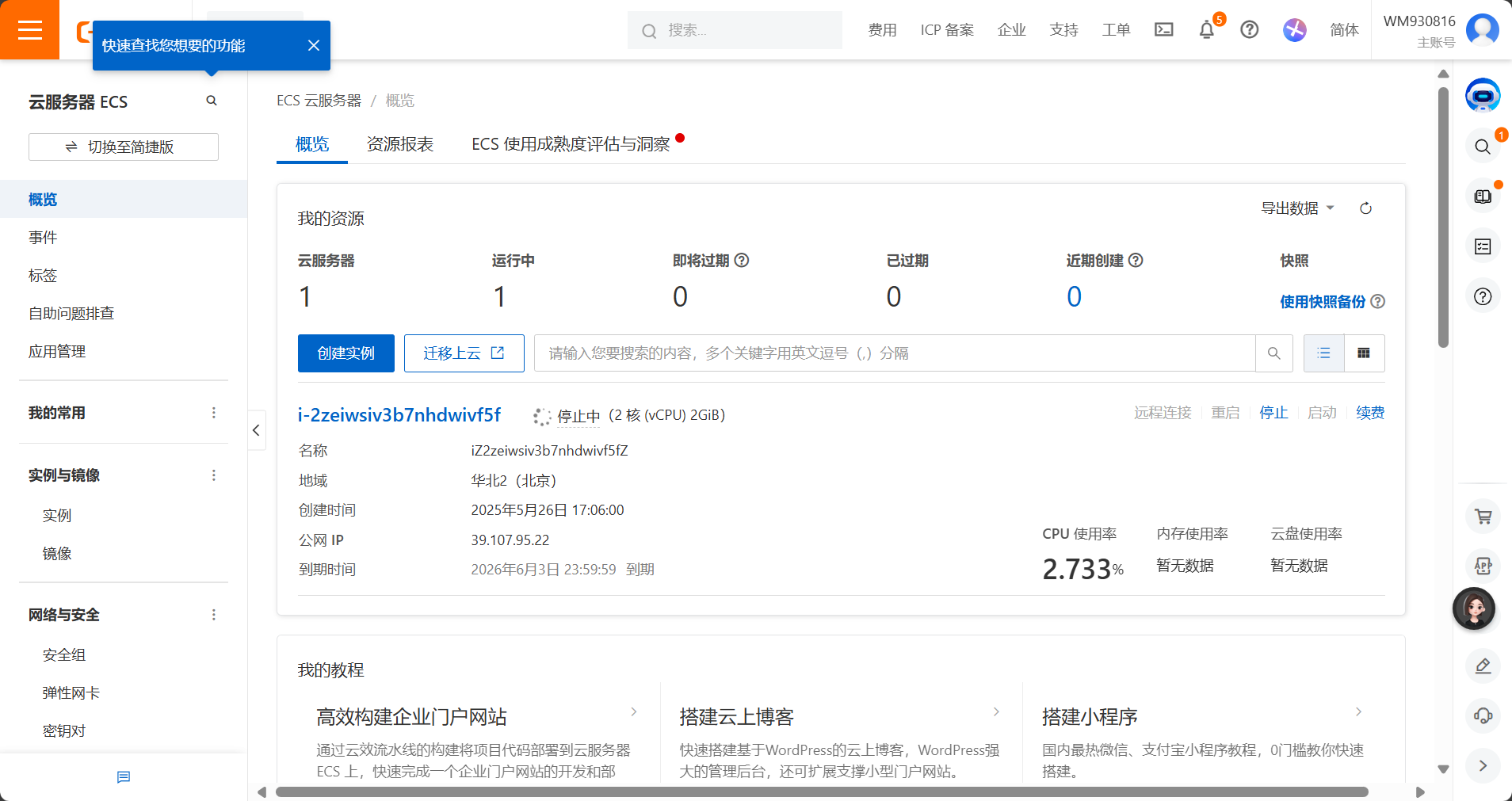Open the AI assistant robot icon
The image size is (1512, 801).
[x=1482, y=96]
